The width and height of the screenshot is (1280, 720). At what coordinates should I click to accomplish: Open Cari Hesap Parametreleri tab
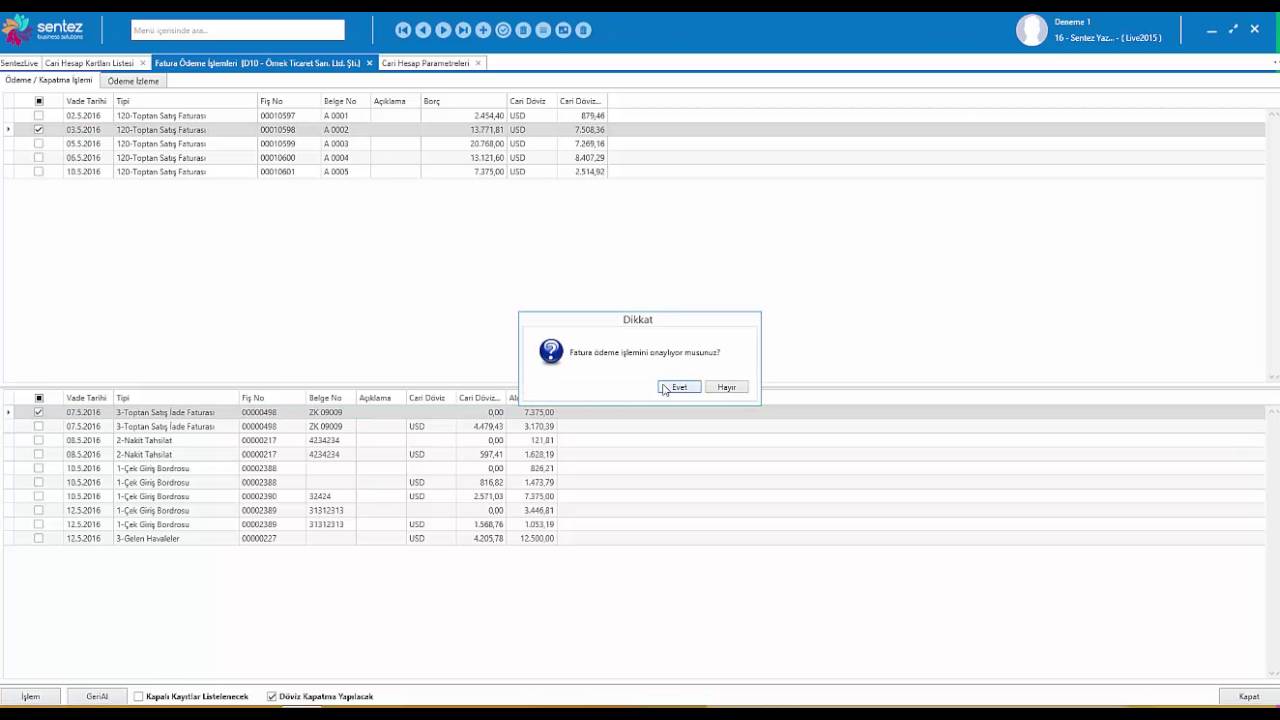[425, 63]
